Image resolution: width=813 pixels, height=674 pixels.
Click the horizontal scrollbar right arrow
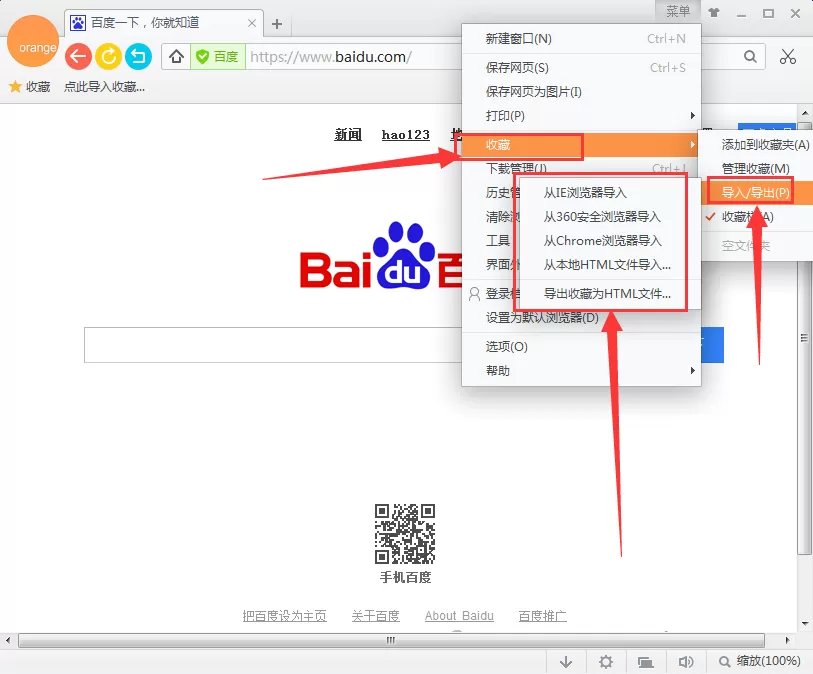pyautogui.click(x=787, y=640)
